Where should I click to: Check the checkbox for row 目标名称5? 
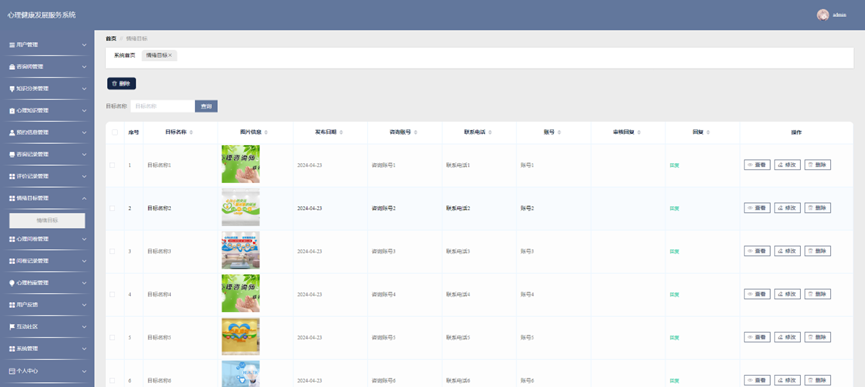(113, 337)
